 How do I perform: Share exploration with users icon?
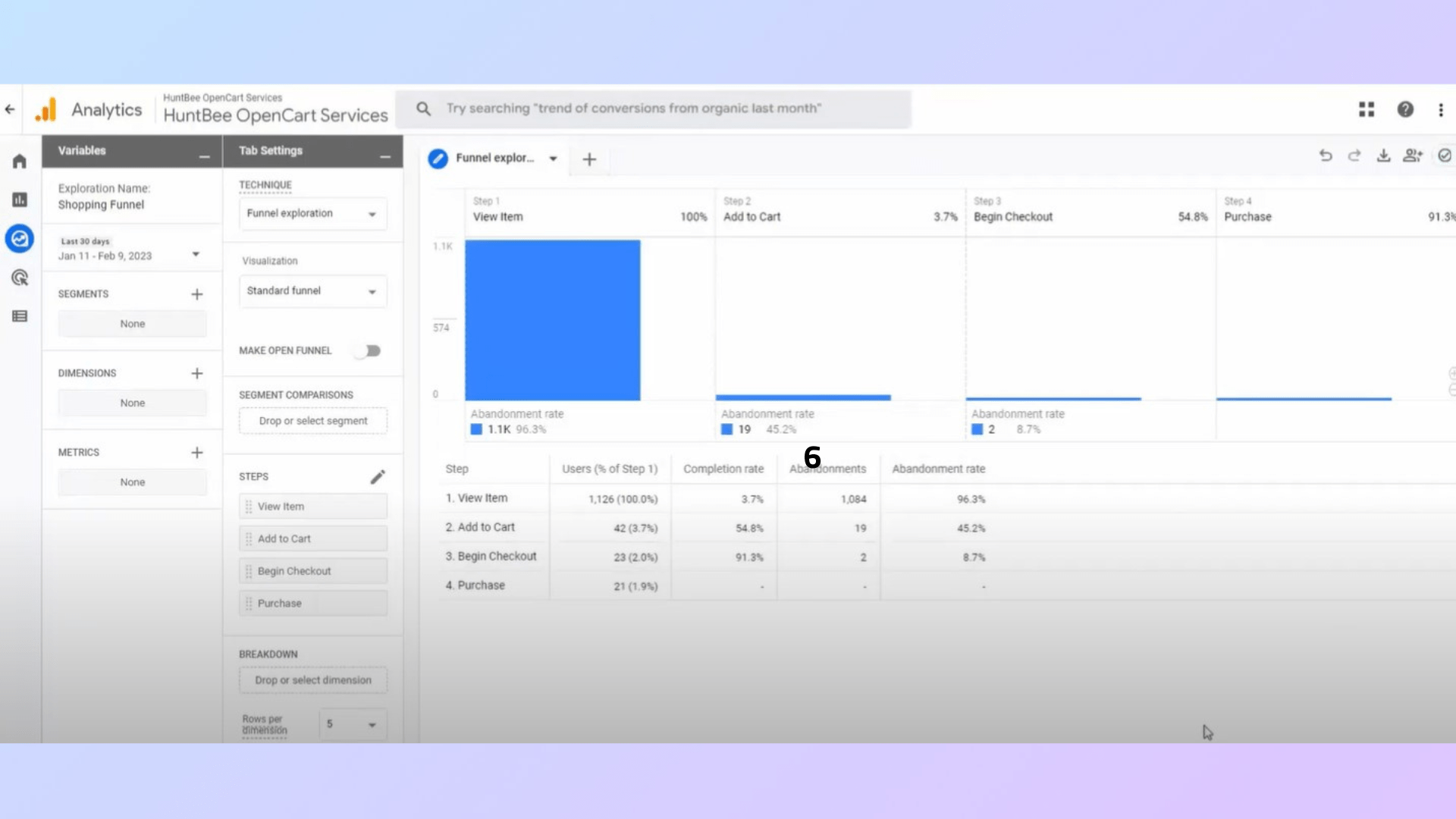[x=1412, y=155]
